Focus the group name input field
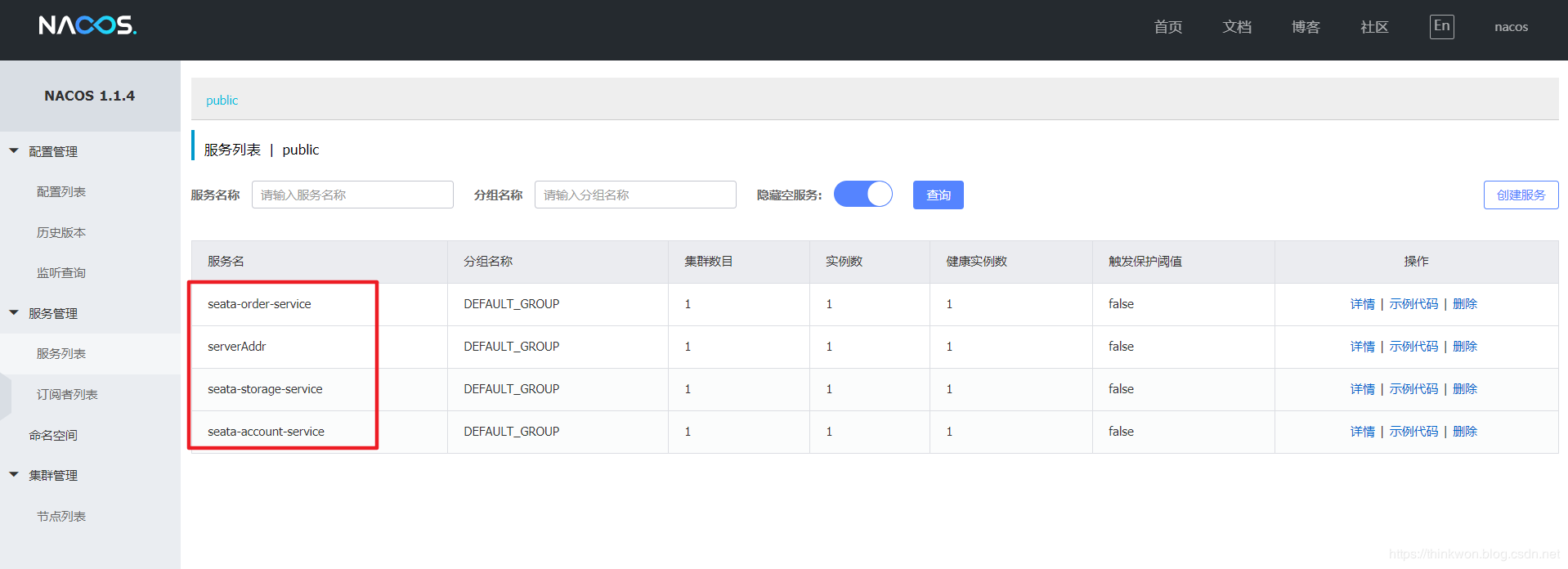1568x569 pixels. (x=635, y=195)
